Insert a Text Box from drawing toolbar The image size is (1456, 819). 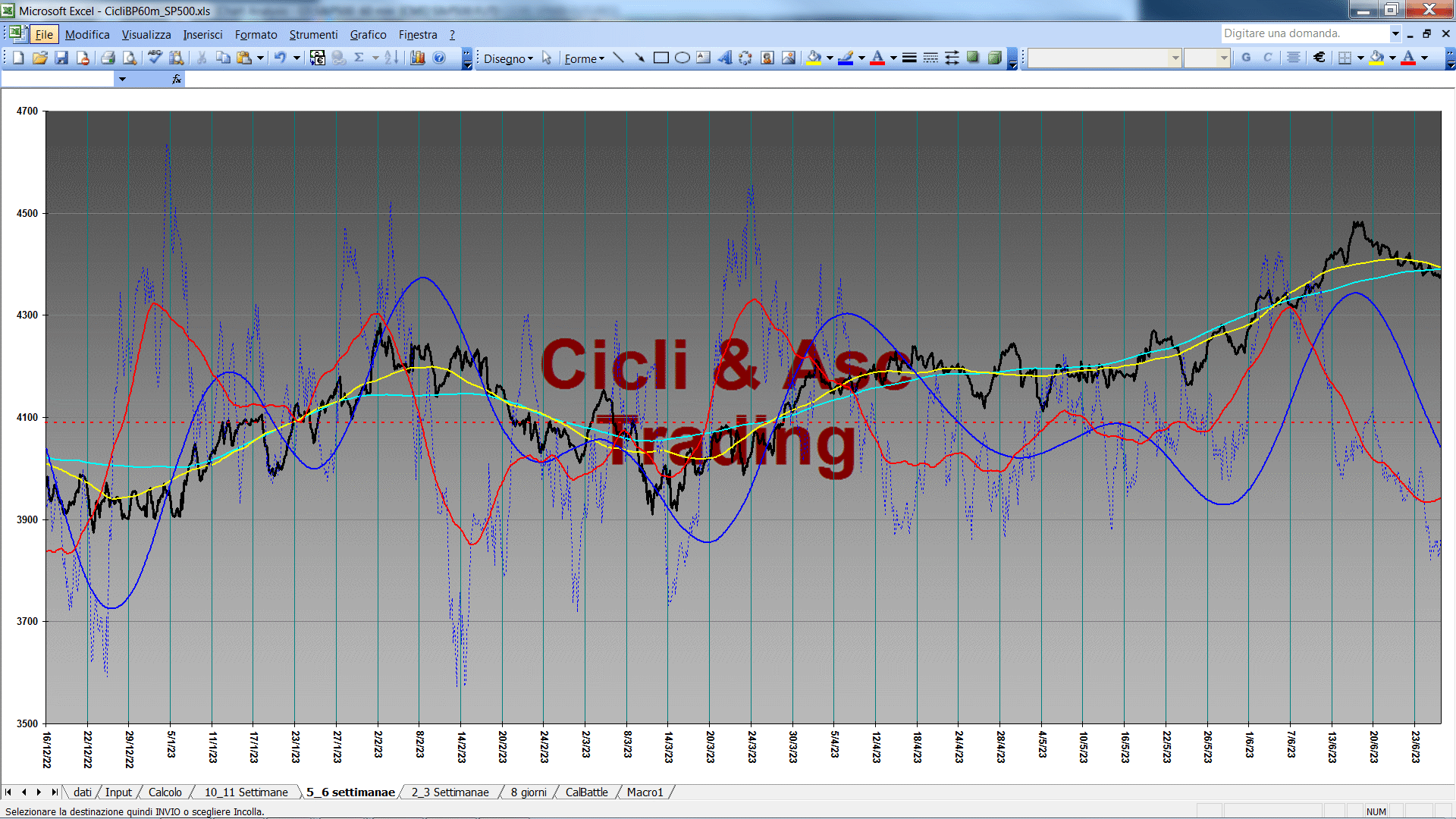703,58
